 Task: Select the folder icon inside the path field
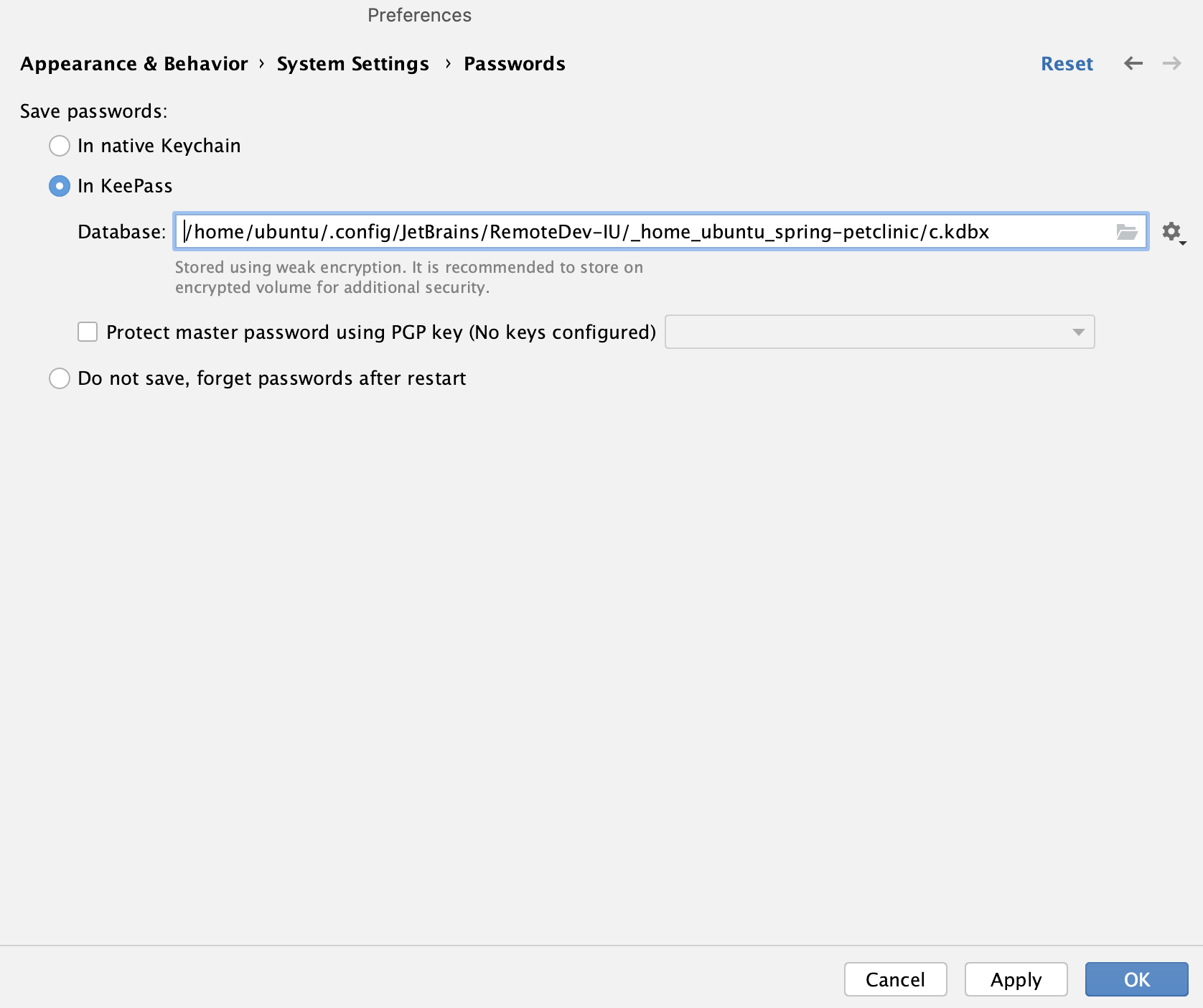(1126, 232)
